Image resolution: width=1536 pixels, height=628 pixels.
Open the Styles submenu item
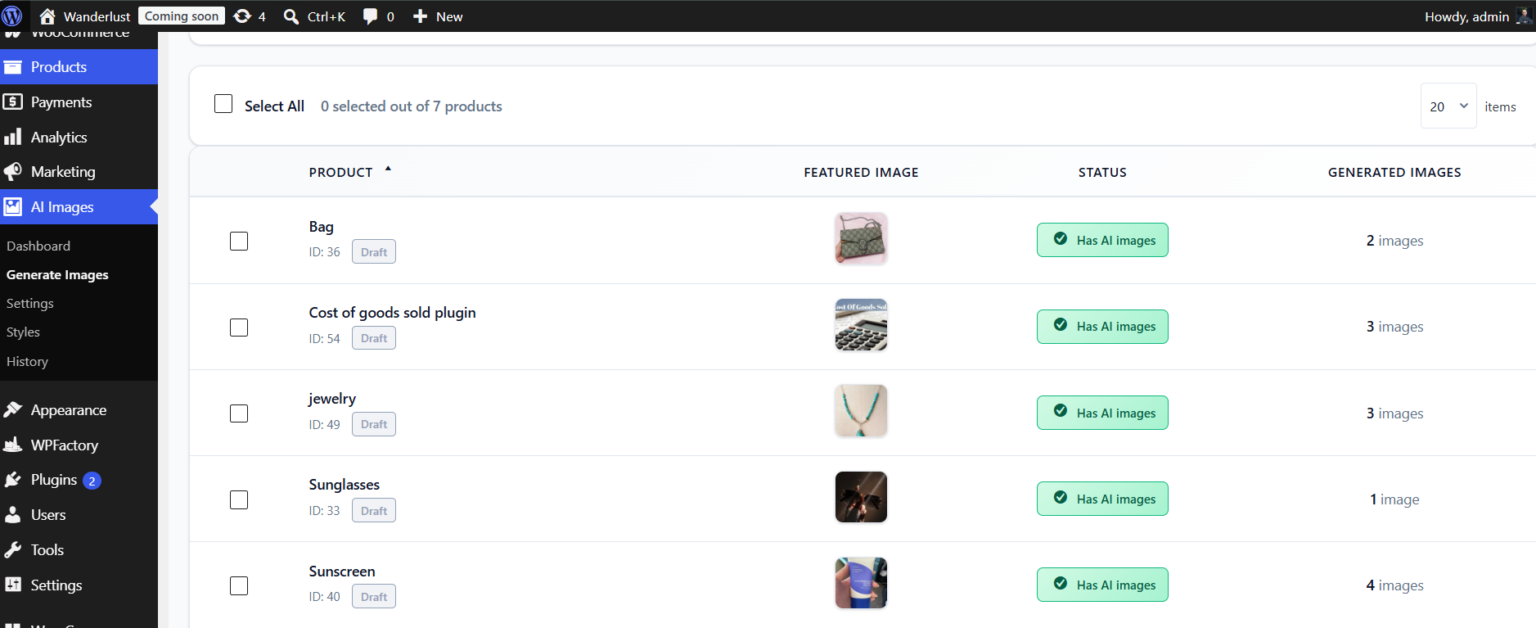[23, 332]
